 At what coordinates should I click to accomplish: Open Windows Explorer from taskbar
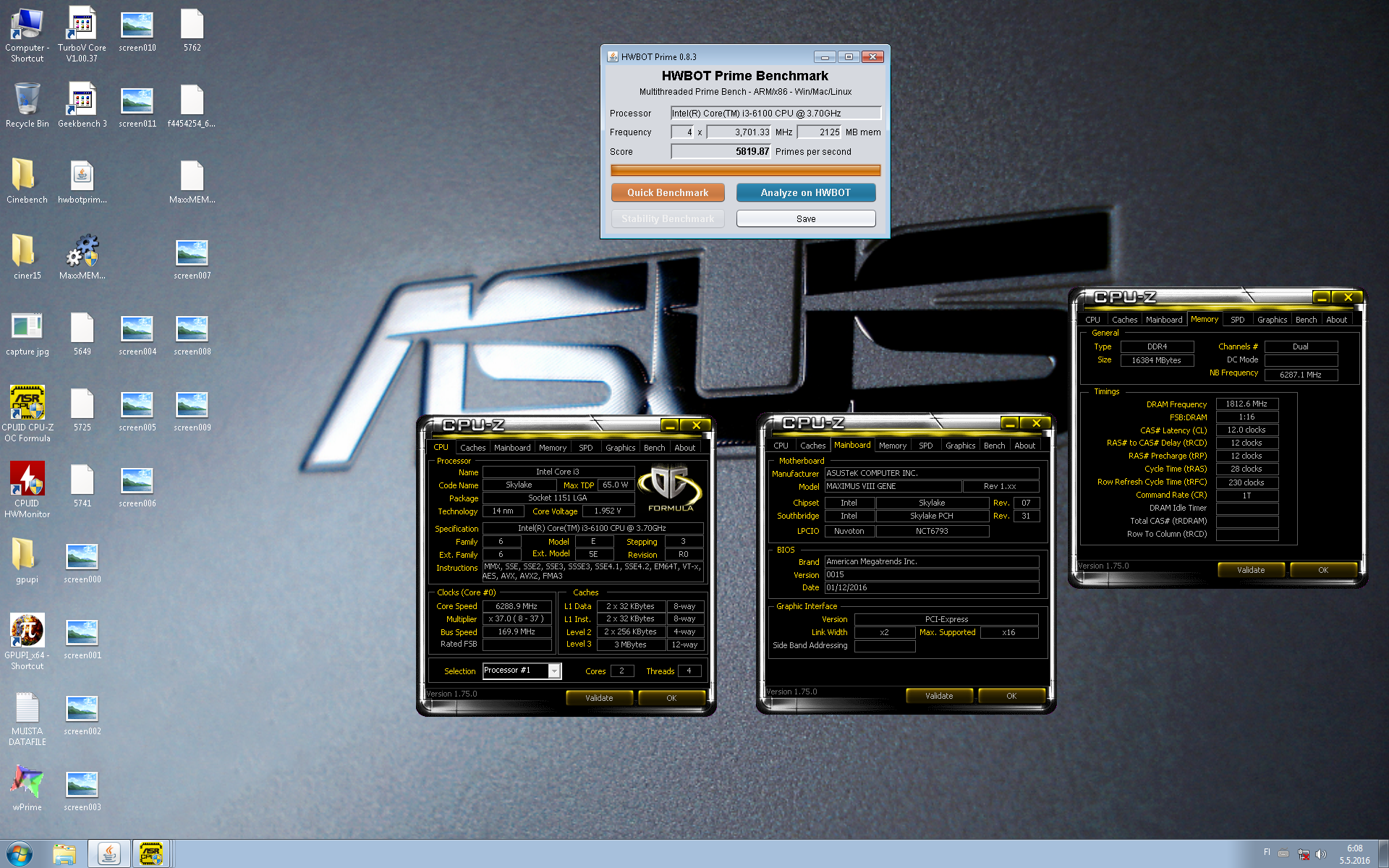64,854
